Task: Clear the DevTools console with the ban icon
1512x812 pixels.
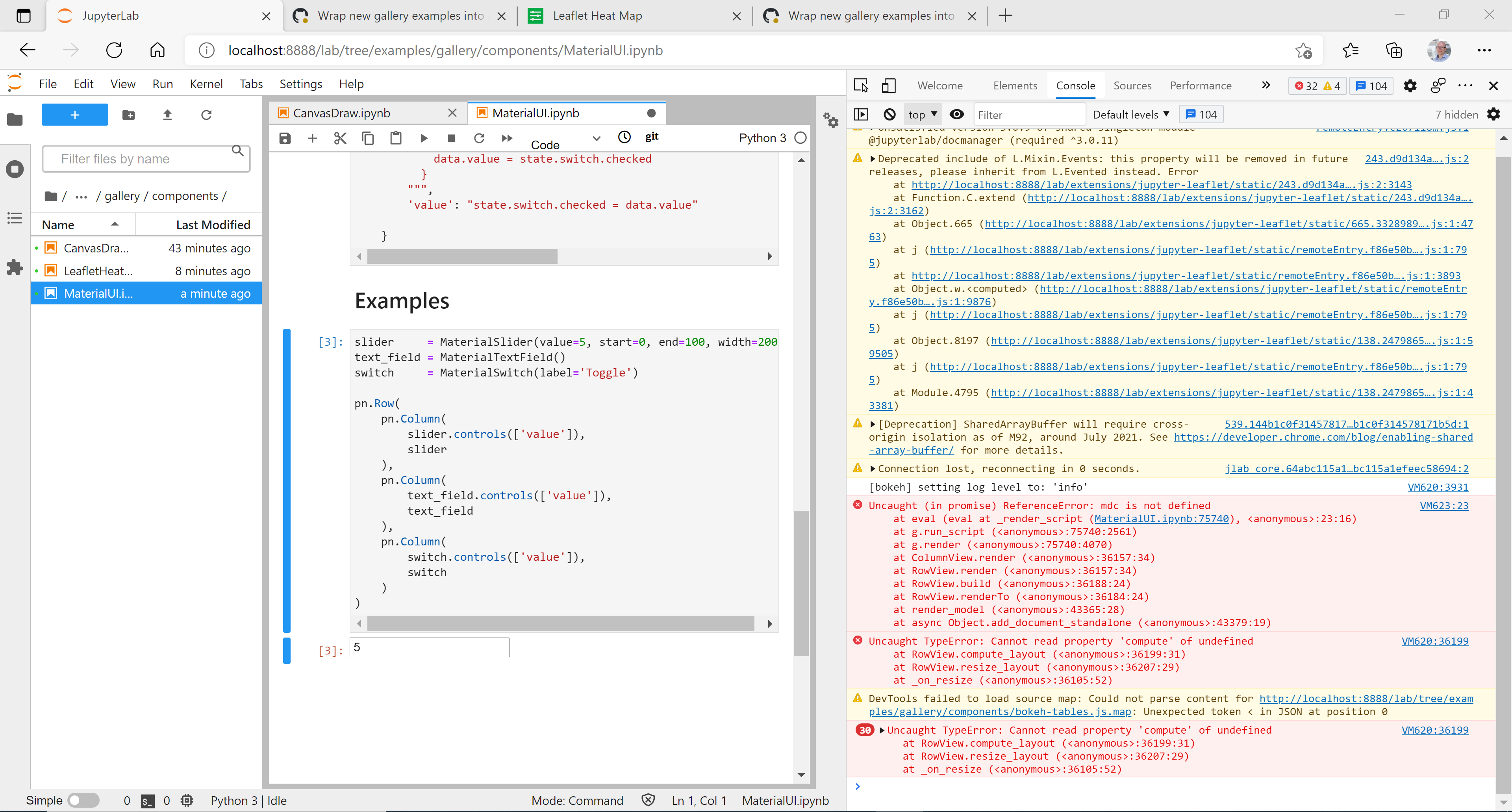Action: (889, 114)
